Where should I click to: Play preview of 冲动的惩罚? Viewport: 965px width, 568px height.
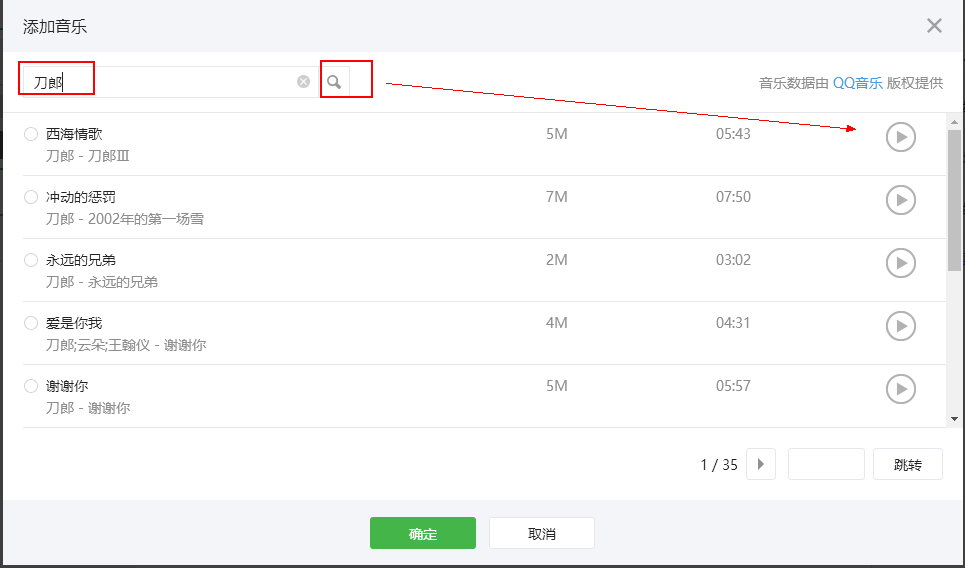pos(900,200)
